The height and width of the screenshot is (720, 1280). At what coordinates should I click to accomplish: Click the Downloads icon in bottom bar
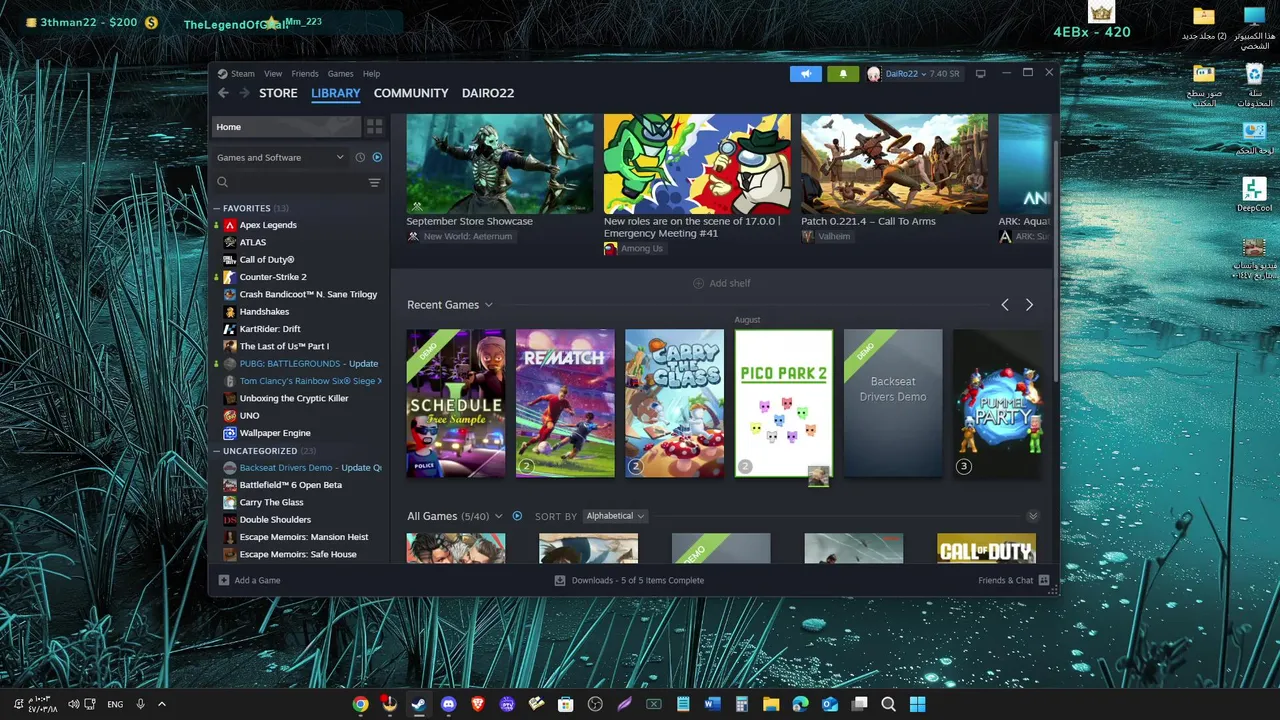coord(560,580)
